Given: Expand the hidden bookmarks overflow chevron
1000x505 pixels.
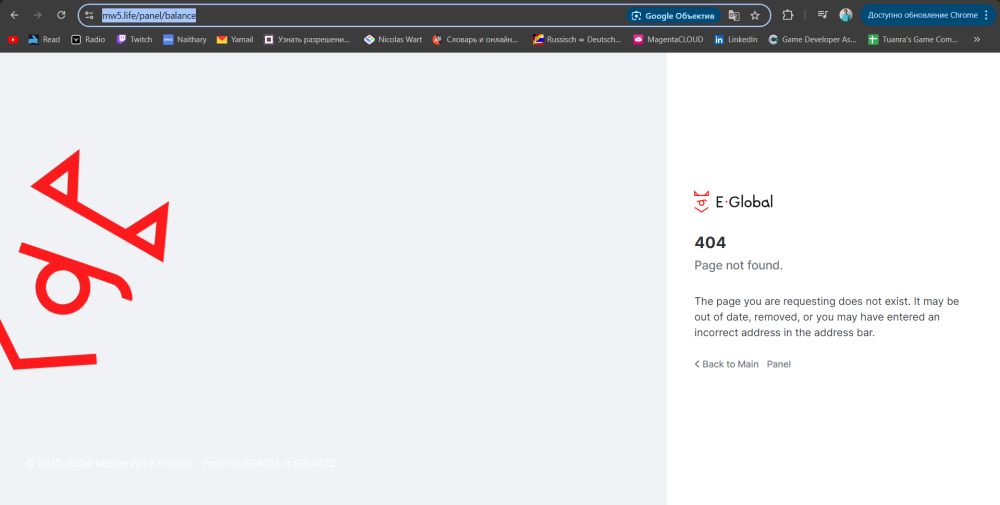Looking at the screenshot, I should pyautogui.click(x=977, y=39).
